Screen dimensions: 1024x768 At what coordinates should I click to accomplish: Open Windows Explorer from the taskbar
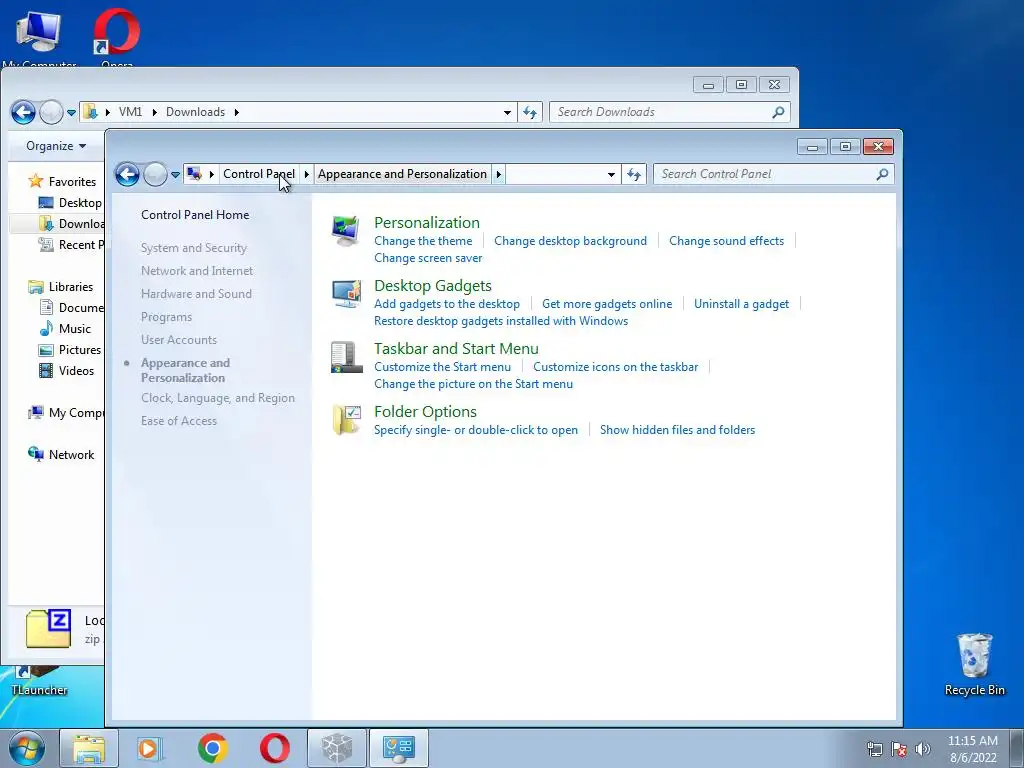pyautogui.click(x=89, y=748)
